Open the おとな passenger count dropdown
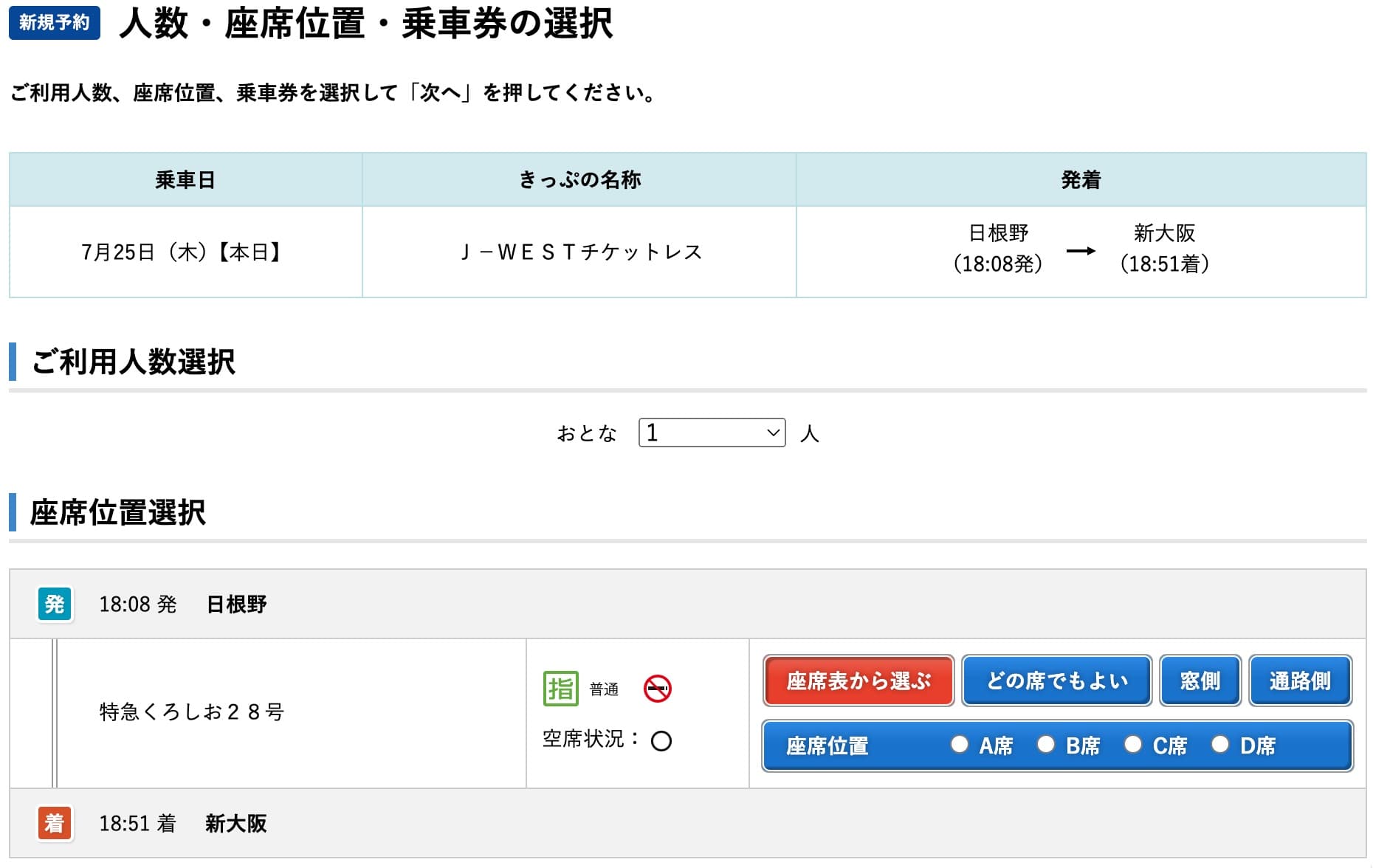The height and width of the screenshot is (868, 1373). [712, 433]
